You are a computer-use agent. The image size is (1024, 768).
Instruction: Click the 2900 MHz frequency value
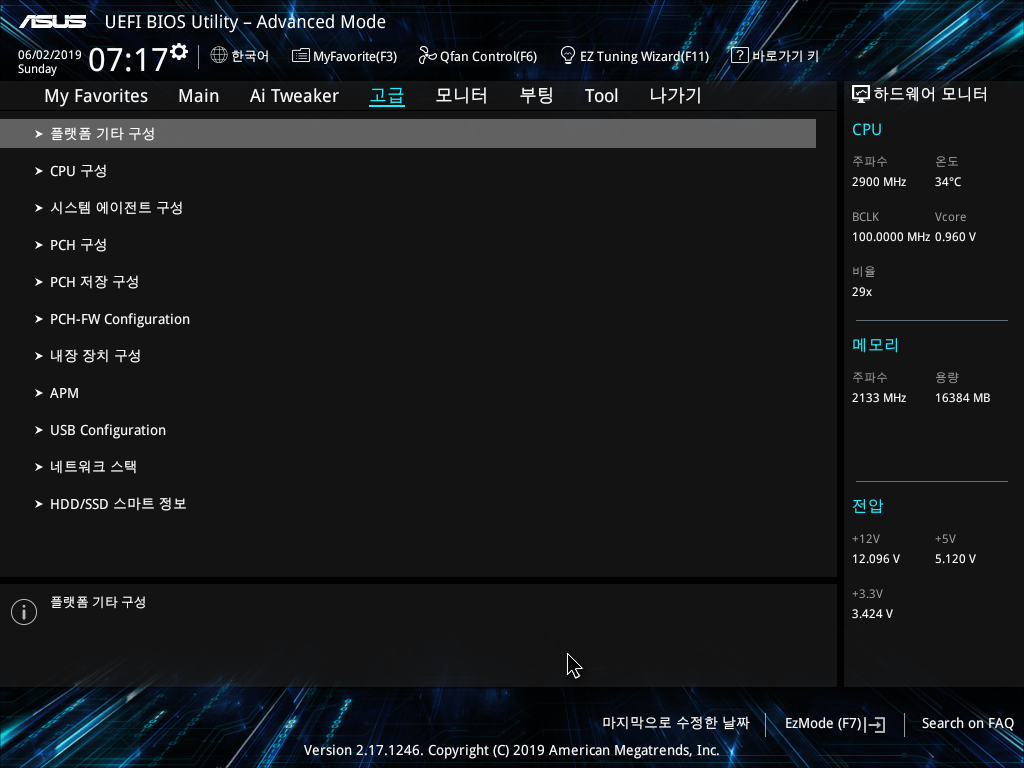point(879,182)
